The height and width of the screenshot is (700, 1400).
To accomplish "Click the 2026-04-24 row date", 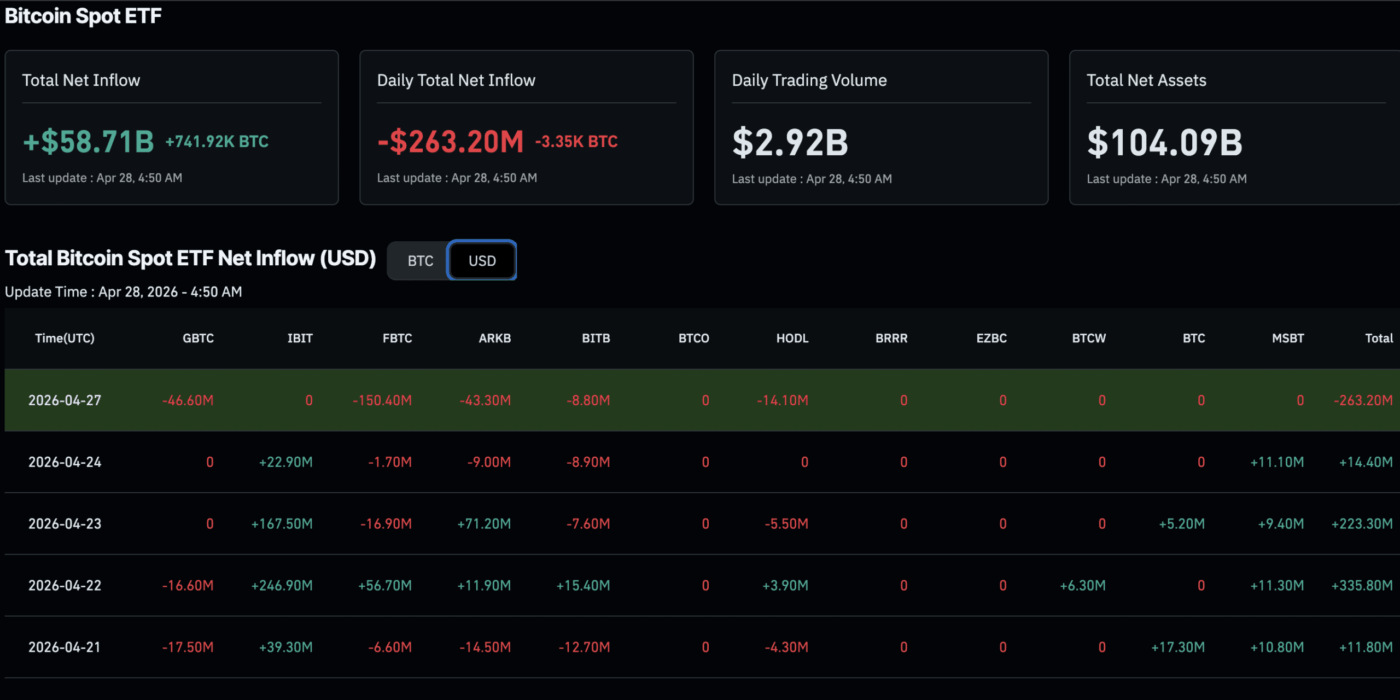I will [x=65, y=462].
